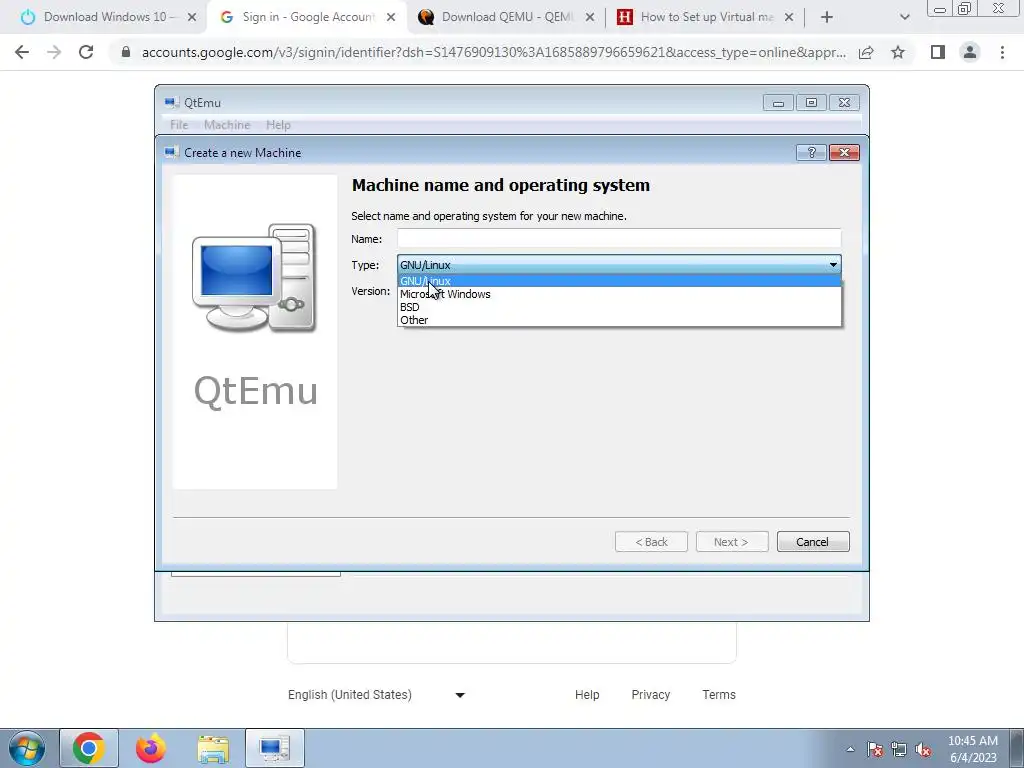Close the Create a new Machine dialog
This screenshot has width=1024, height=768.
point(844,152)
